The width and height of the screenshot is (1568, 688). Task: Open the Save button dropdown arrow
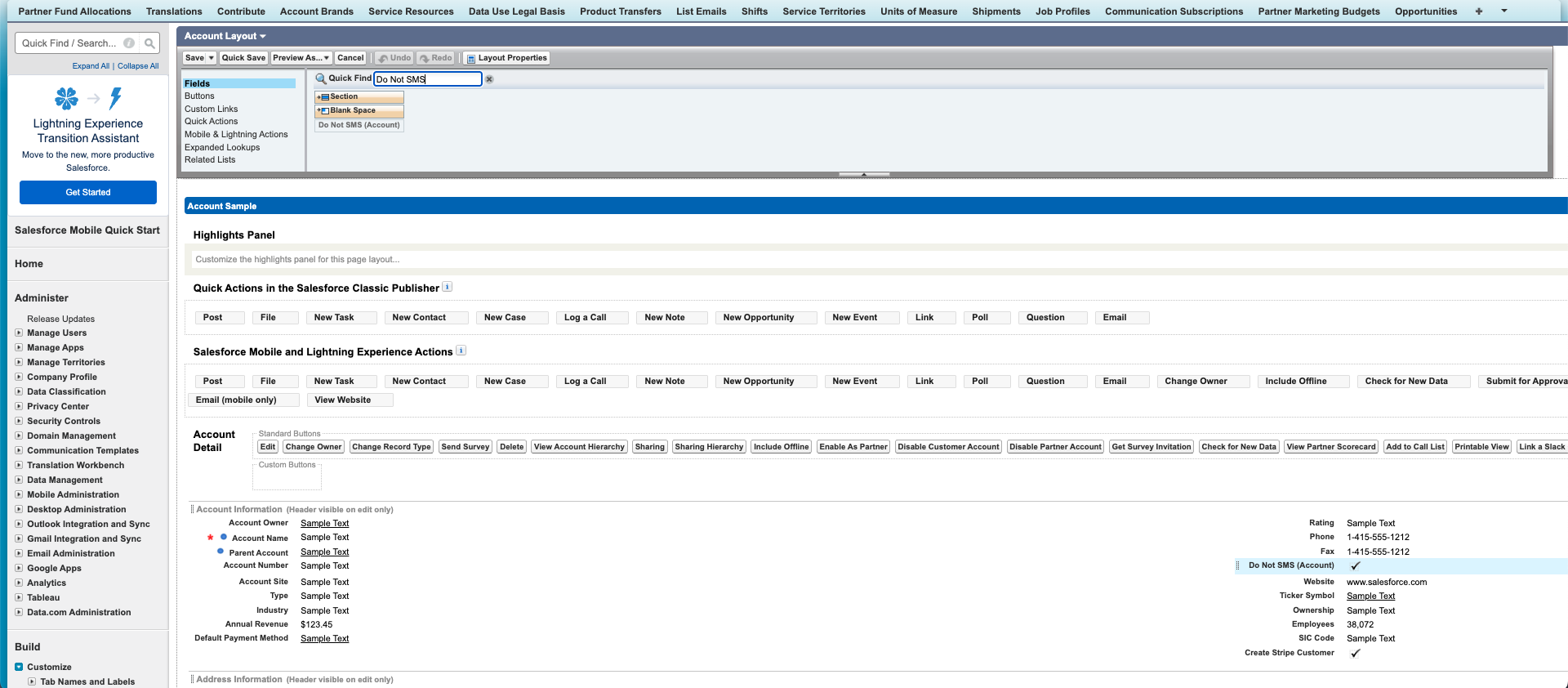212,58
